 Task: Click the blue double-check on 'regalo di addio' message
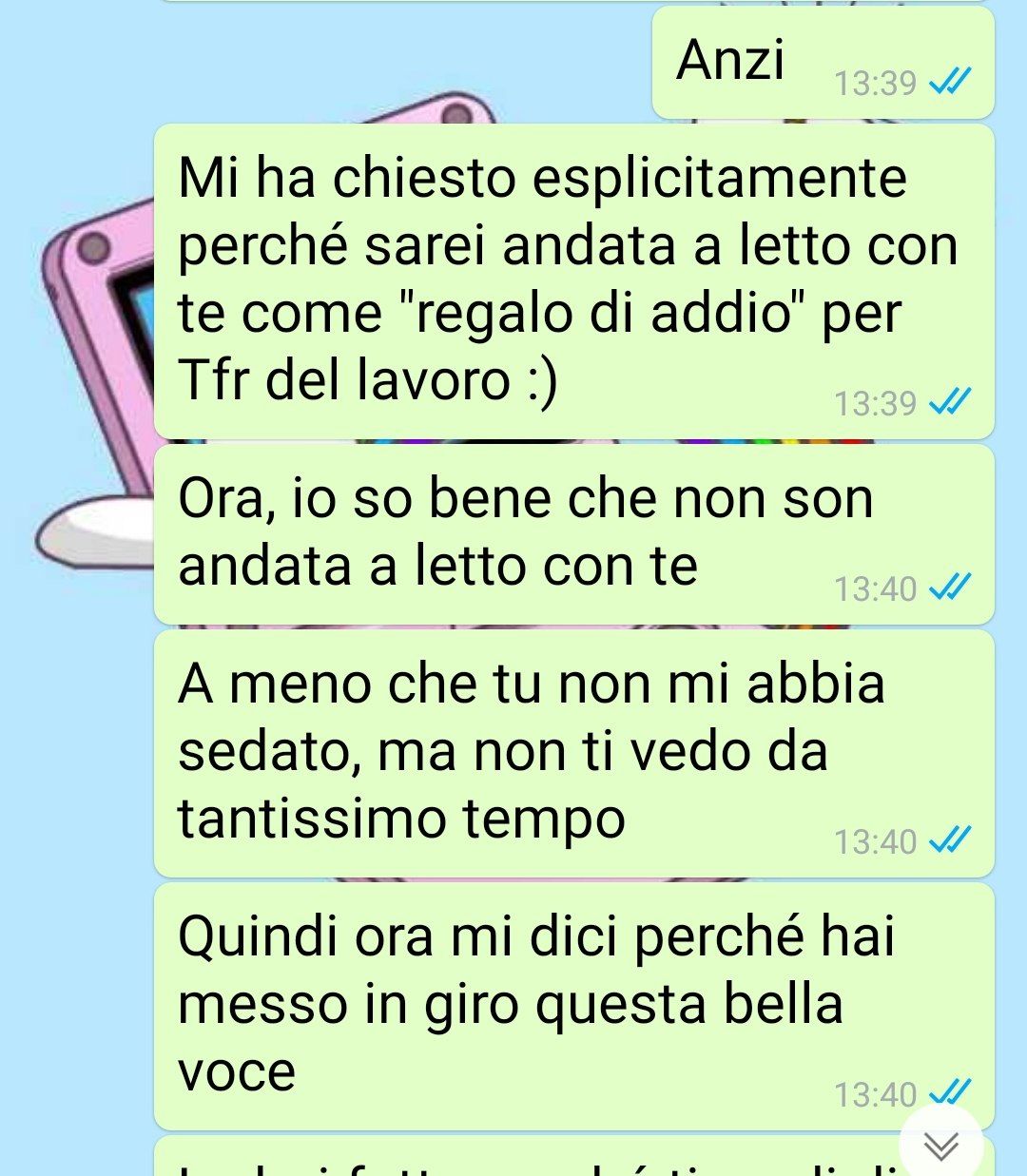[x=949, y=403]
